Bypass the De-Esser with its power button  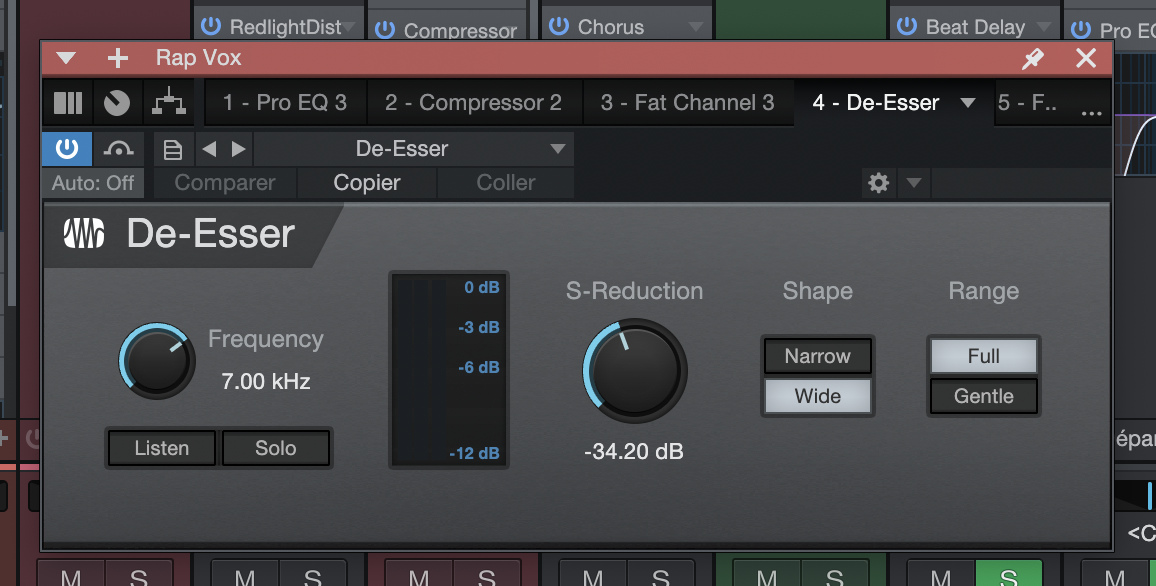point(67,149)
